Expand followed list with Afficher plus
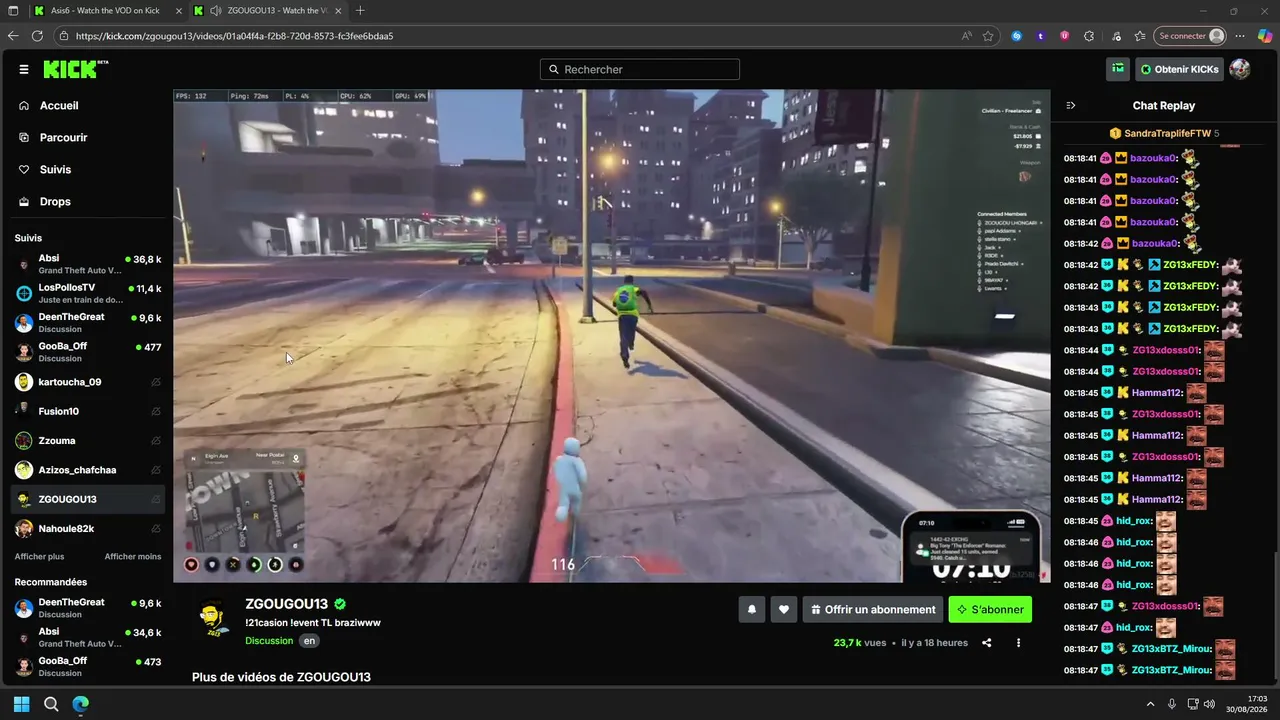The height and width of the screenshot is (720, 1280). tap(39, 556)
